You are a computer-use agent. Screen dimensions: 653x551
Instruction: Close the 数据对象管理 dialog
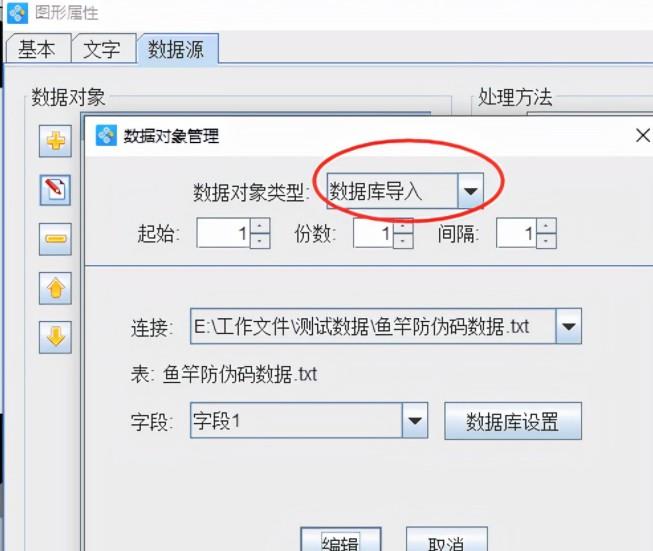(643, 135)
